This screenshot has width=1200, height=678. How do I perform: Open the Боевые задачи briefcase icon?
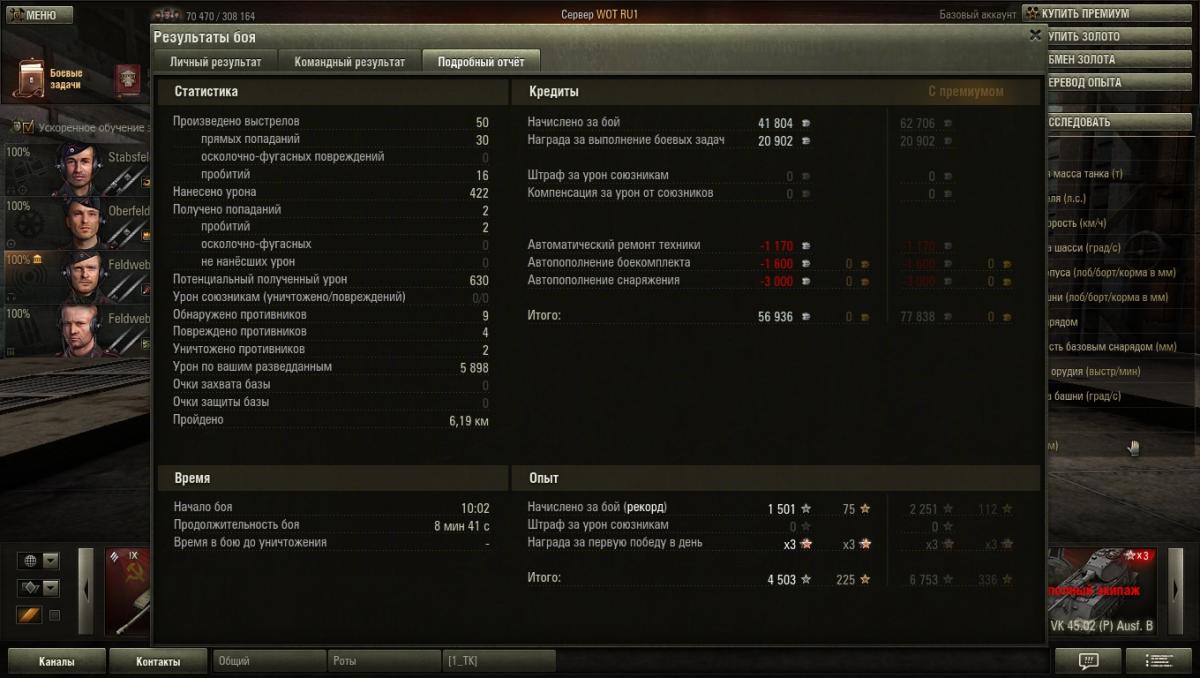[30, 78]
